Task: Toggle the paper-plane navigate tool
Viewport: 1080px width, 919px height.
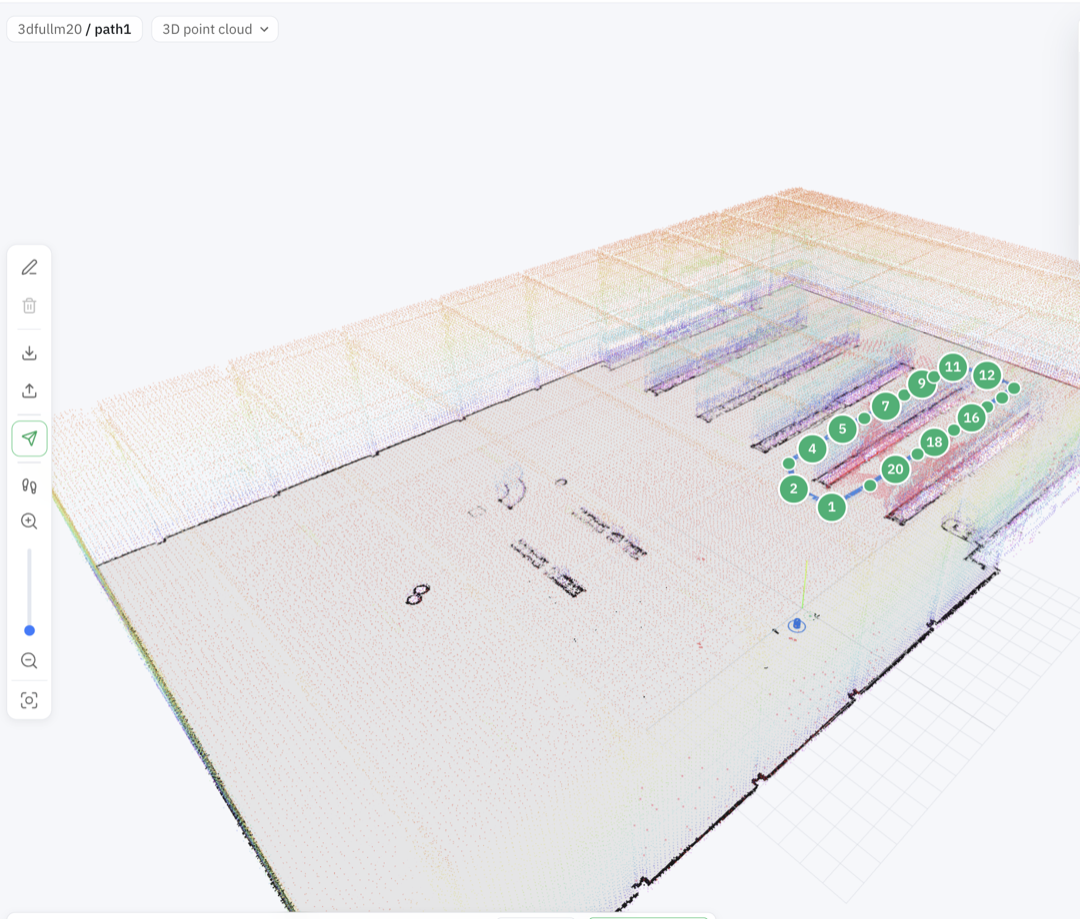Action: tap(29, 438)
